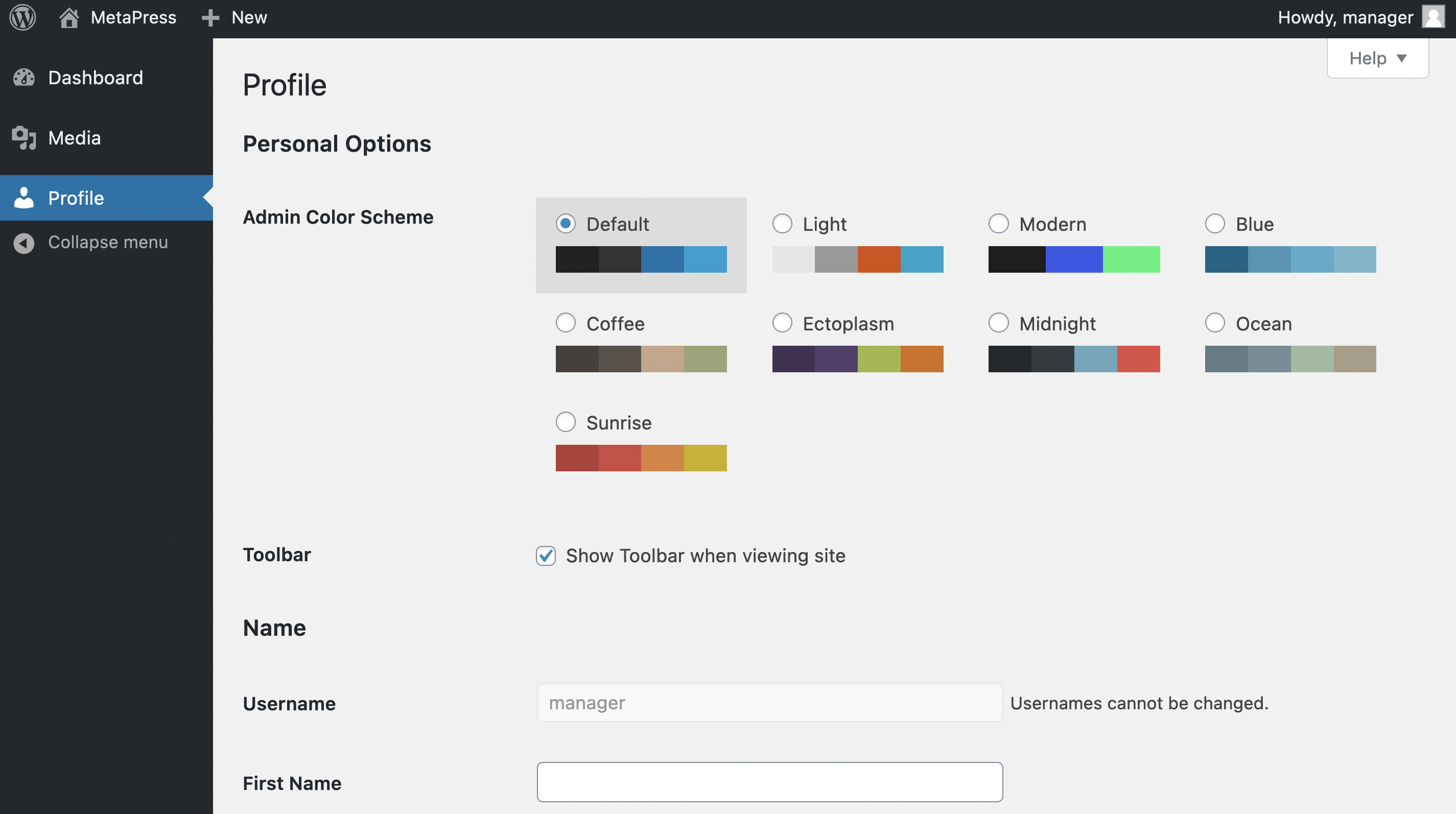Open the Howdy, manager account menu
The width and height of the screenshot is (1456, 814).
1345,17
